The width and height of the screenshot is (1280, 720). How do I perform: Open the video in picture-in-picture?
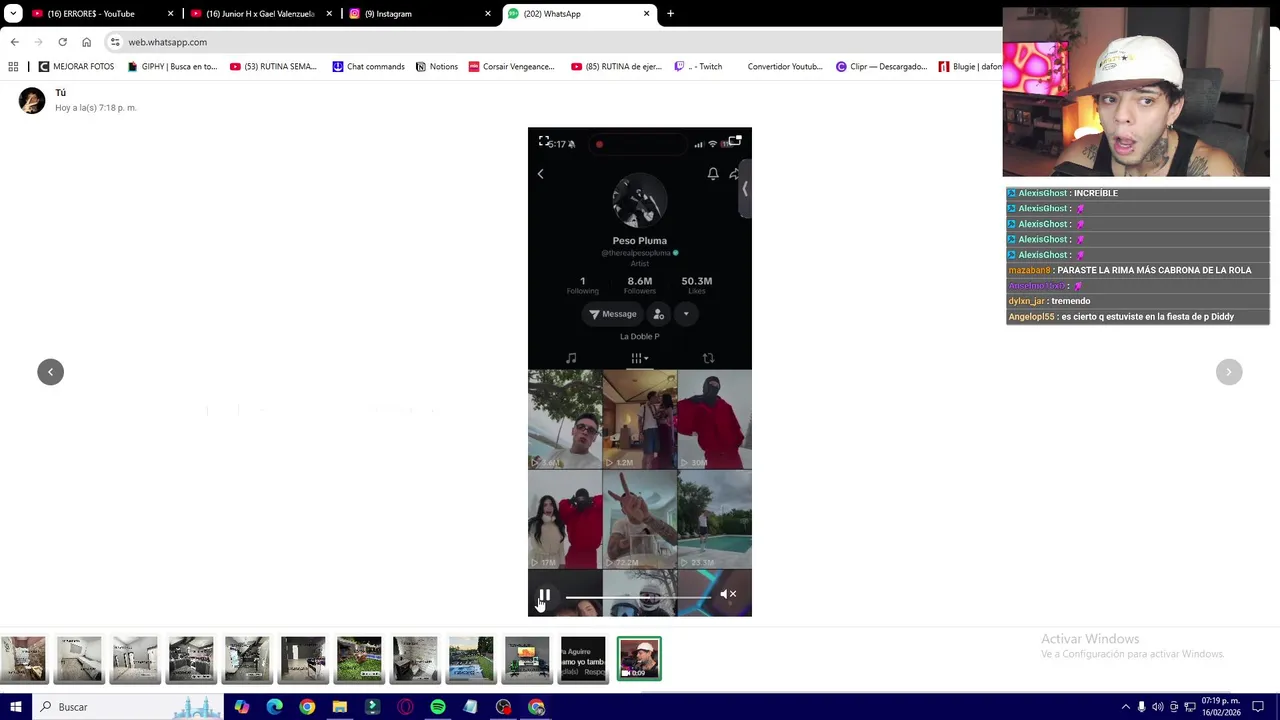(x=735, y=141)
